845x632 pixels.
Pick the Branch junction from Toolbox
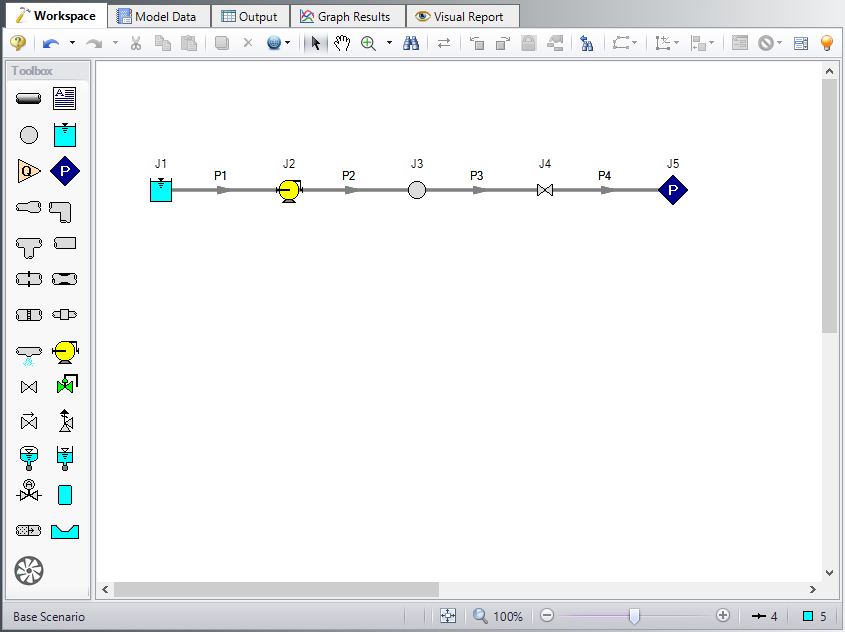click(29, 135)
